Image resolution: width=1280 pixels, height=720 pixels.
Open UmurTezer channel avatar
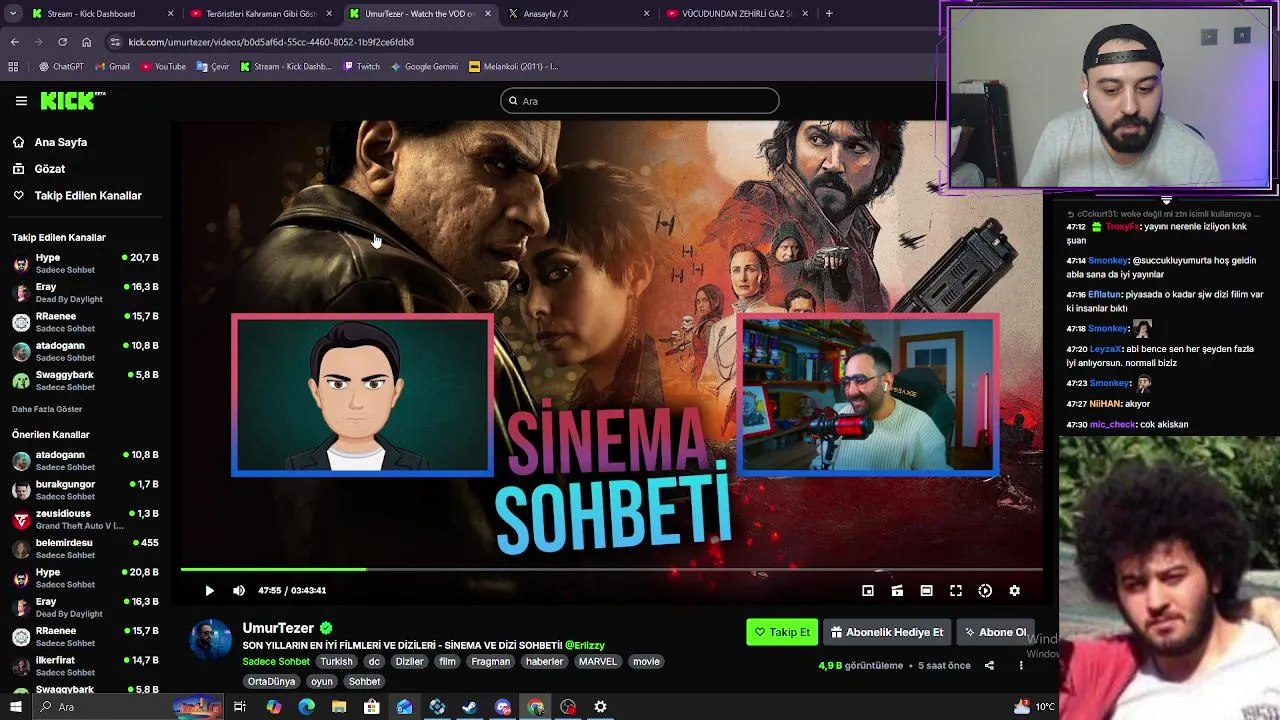click(211, 640)
